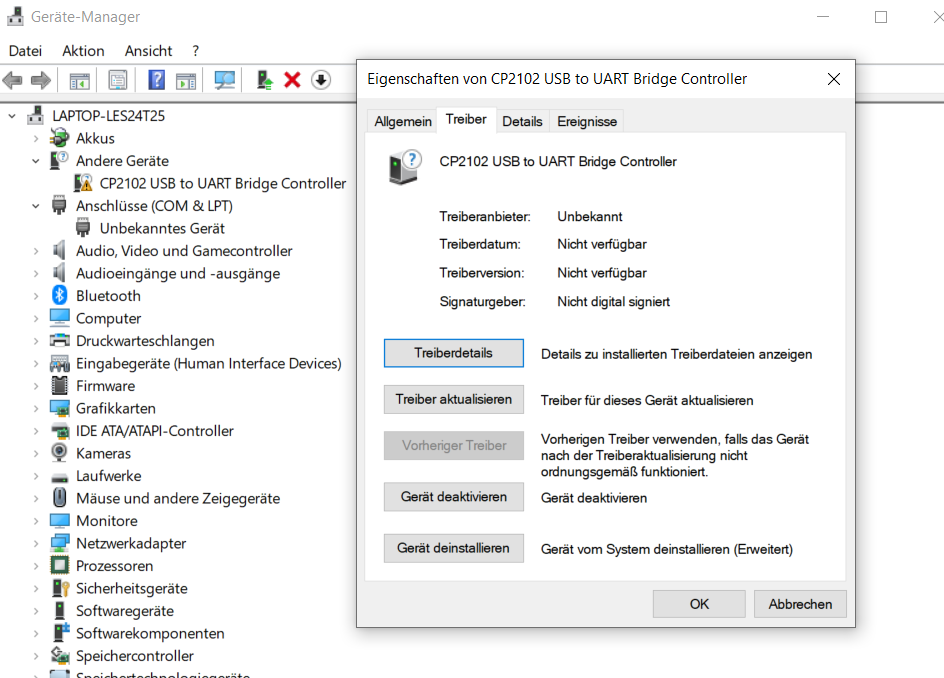Click the properties toolbar icon
This screenshot has width=944, height=678.
118,80
